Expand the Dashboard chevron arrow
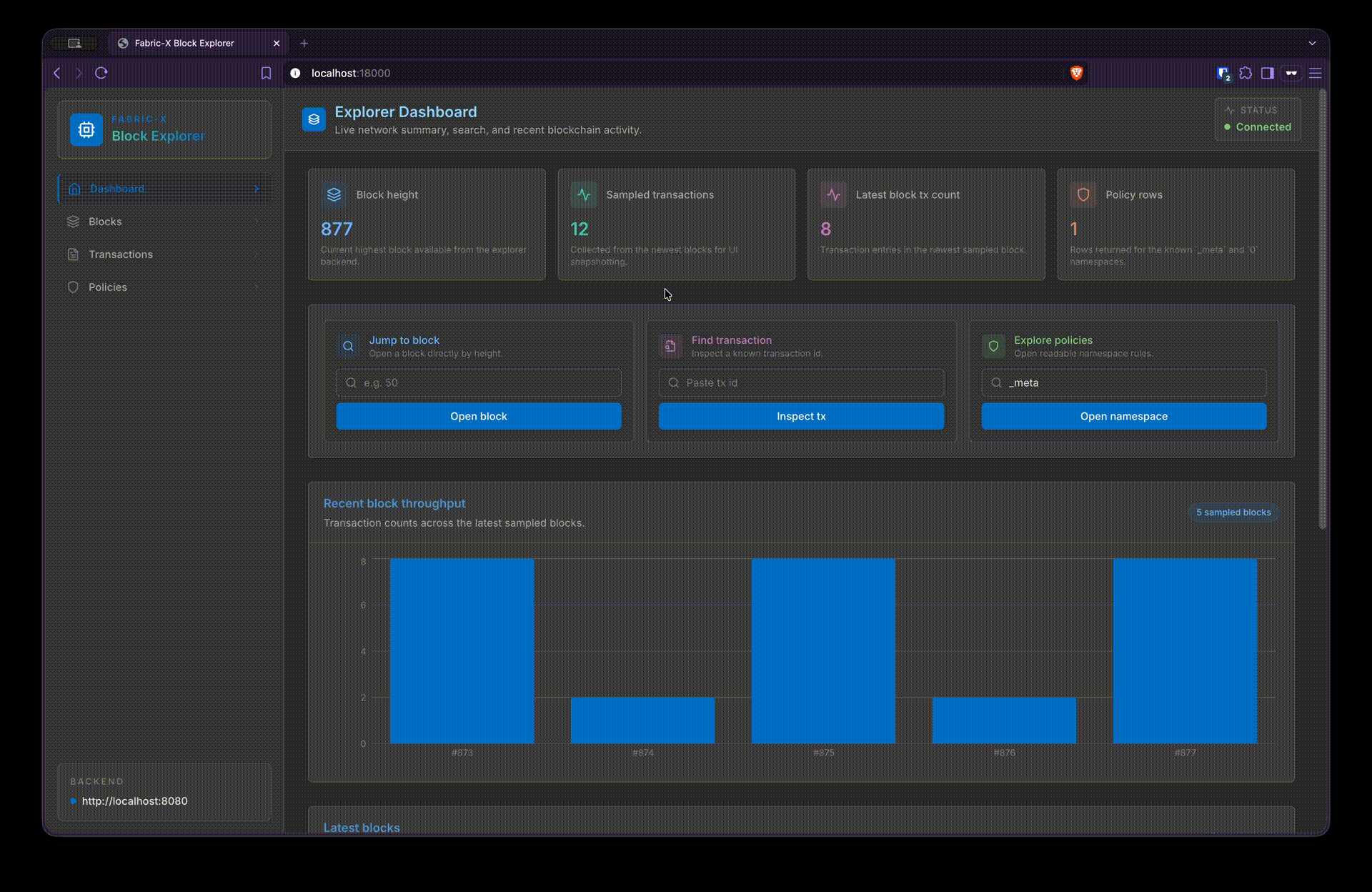This screenshot has width=1372, height=892. (x=257, y=189)
